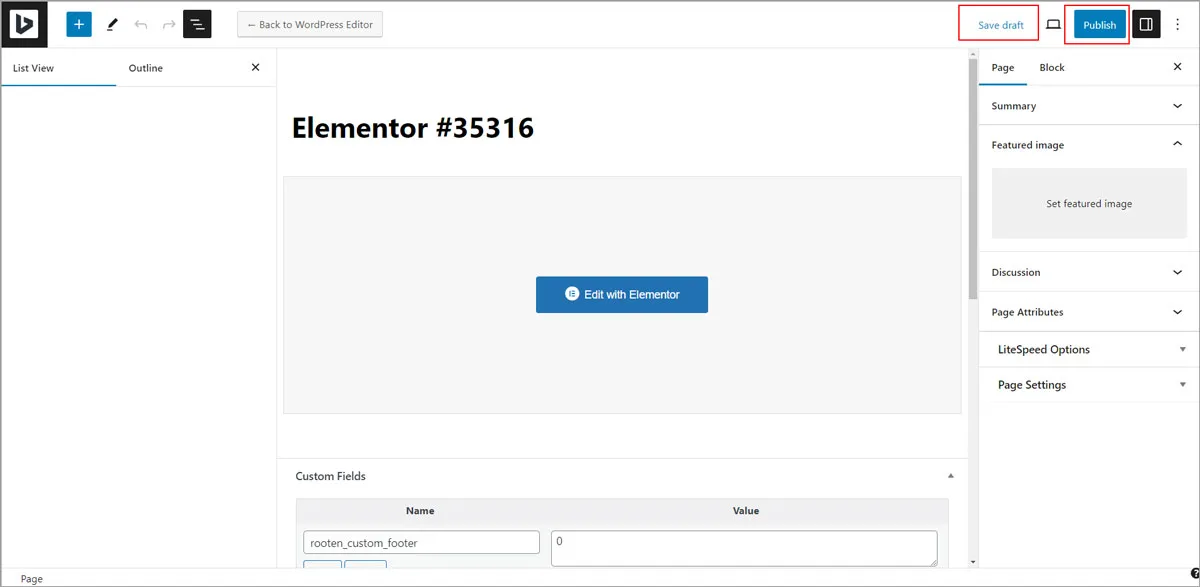This screenshot has height=587, width=1200.
Task: Select the Page tab in settings sidebar
Action: (1003, 67)
